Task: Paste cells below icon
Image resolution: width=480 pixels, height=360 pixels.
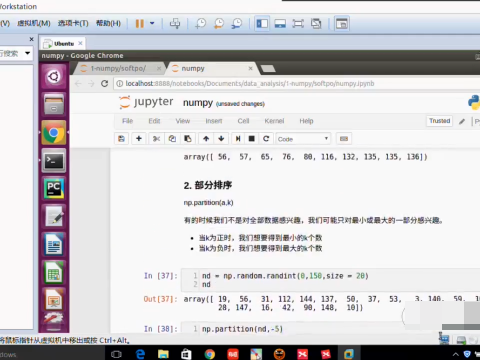Action: click(188, 139)
